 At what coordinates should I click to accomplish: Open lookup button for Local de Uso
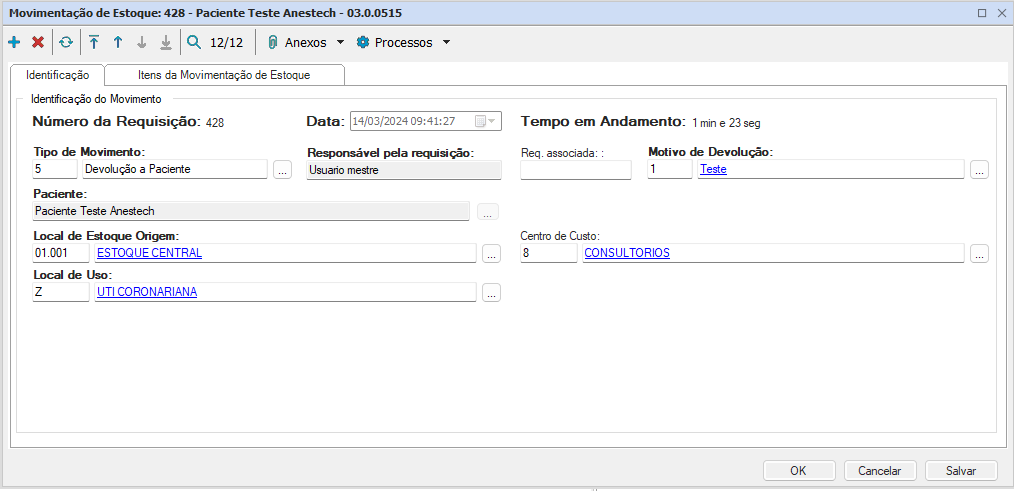point(491,293)
